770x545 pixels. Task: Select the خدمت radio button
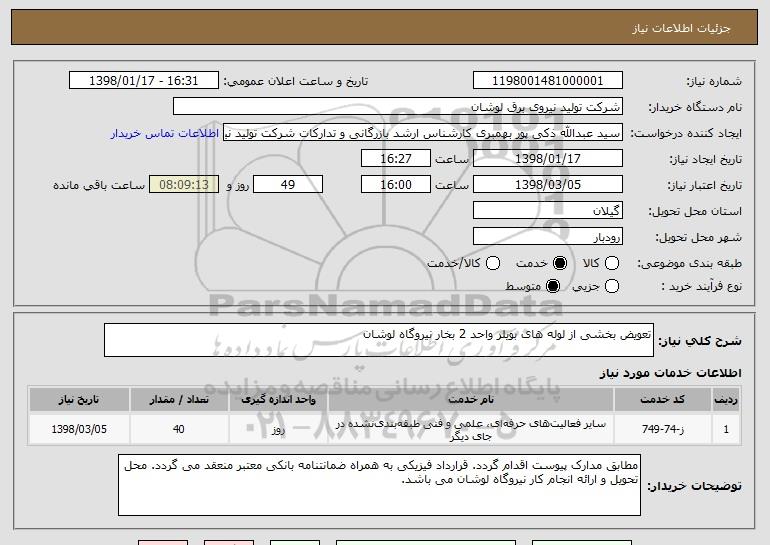(x=559, y=263)
